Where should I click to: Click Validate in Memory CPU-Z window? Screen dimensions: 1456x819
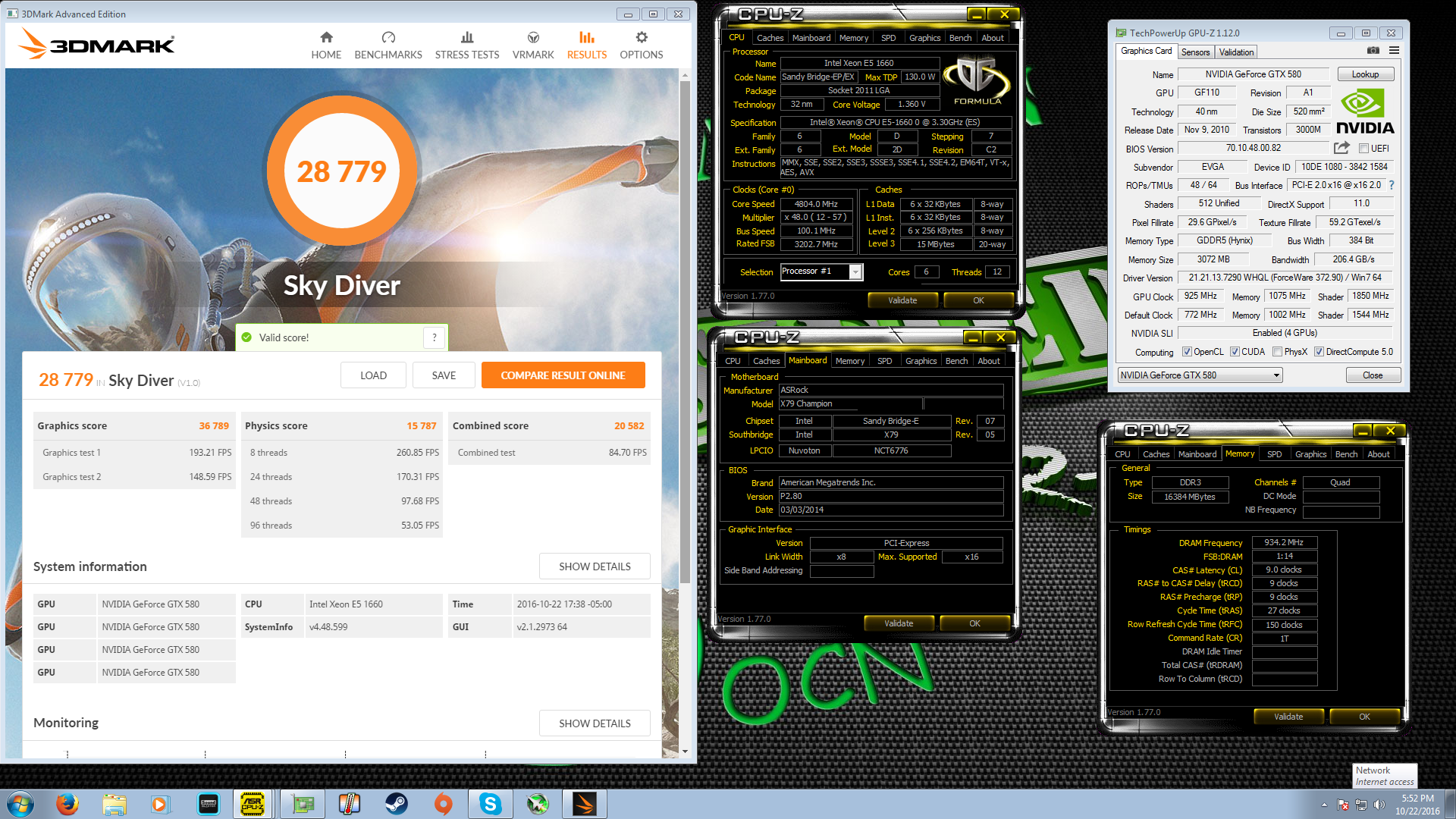pyautogui.click(x=1288, y=717)
